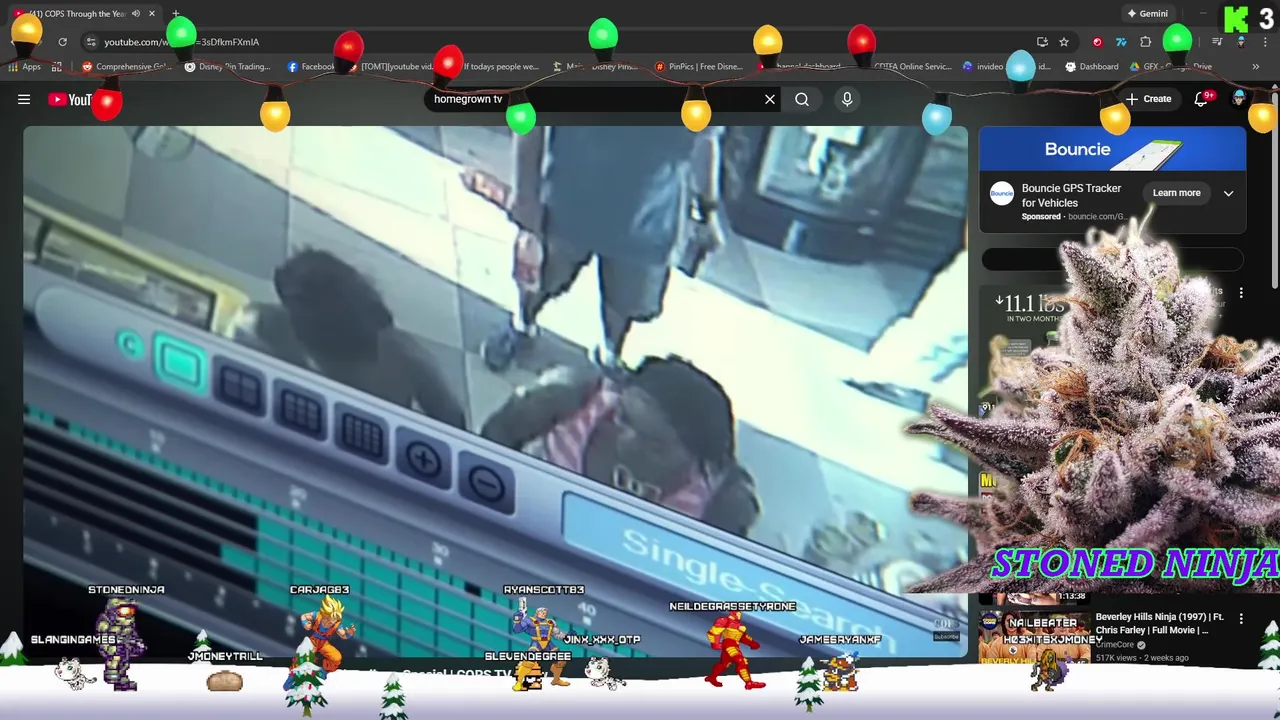Image resolution: width=1280 pixels, height=720 pixels.
Task: Click the youtube.com address bar URL
Action: pyautogui.click(x=181, y=42)
